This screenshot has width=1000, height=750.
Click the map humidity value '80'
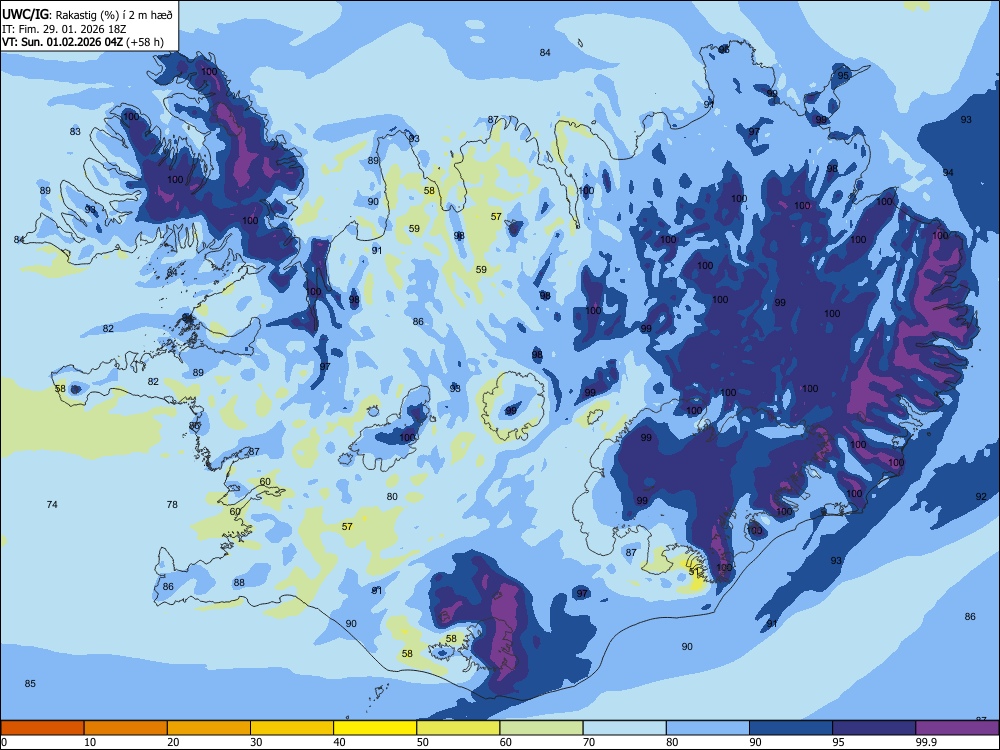point(392,497)
